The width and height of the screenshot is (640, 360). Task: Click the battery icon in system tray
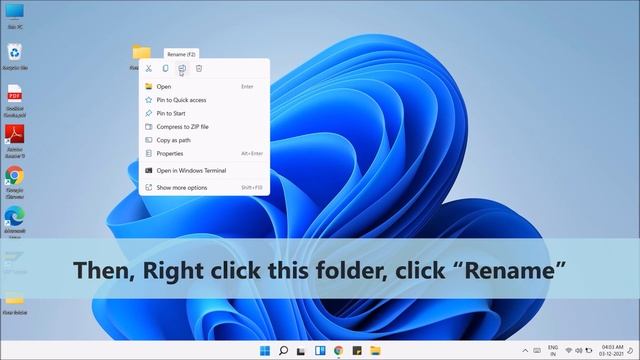coord(589,351)
